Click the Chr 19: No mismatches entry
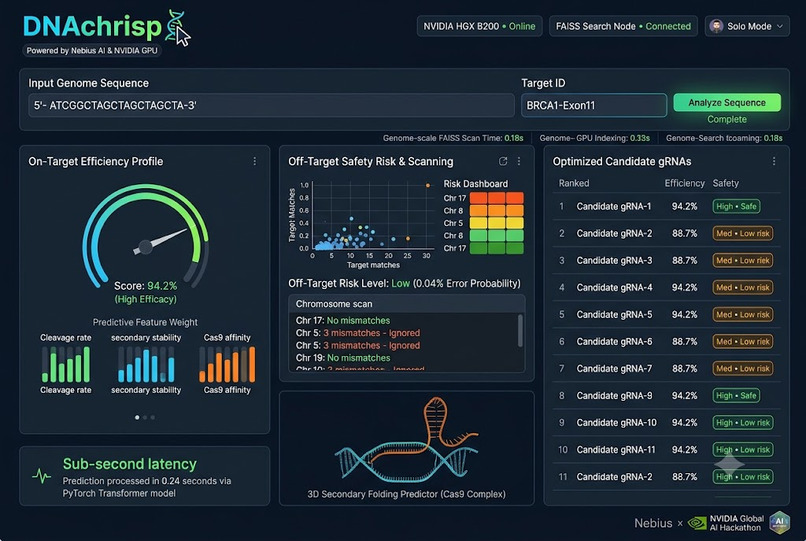The image size is (806, 541). pyautogui.click(x=343, y=358)
